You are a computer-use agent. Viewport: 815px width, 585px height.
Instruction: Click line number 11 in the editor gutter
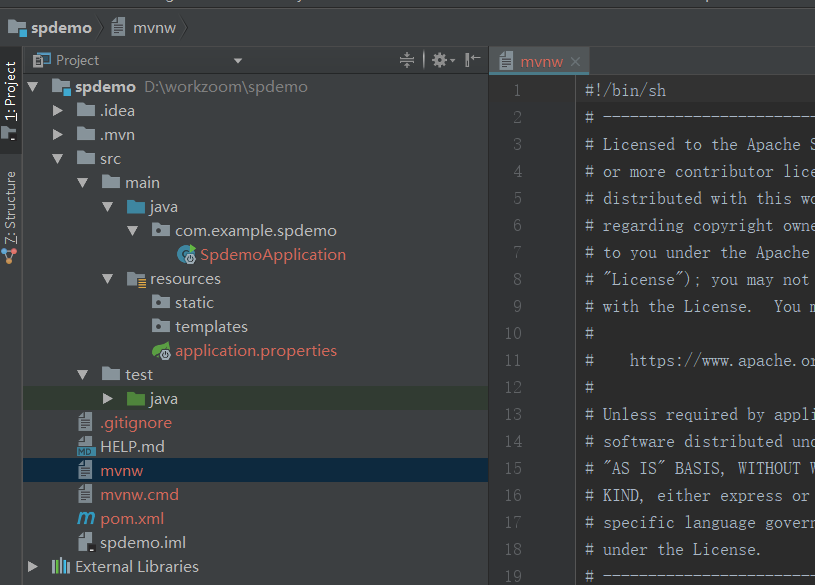coord(512,360)
